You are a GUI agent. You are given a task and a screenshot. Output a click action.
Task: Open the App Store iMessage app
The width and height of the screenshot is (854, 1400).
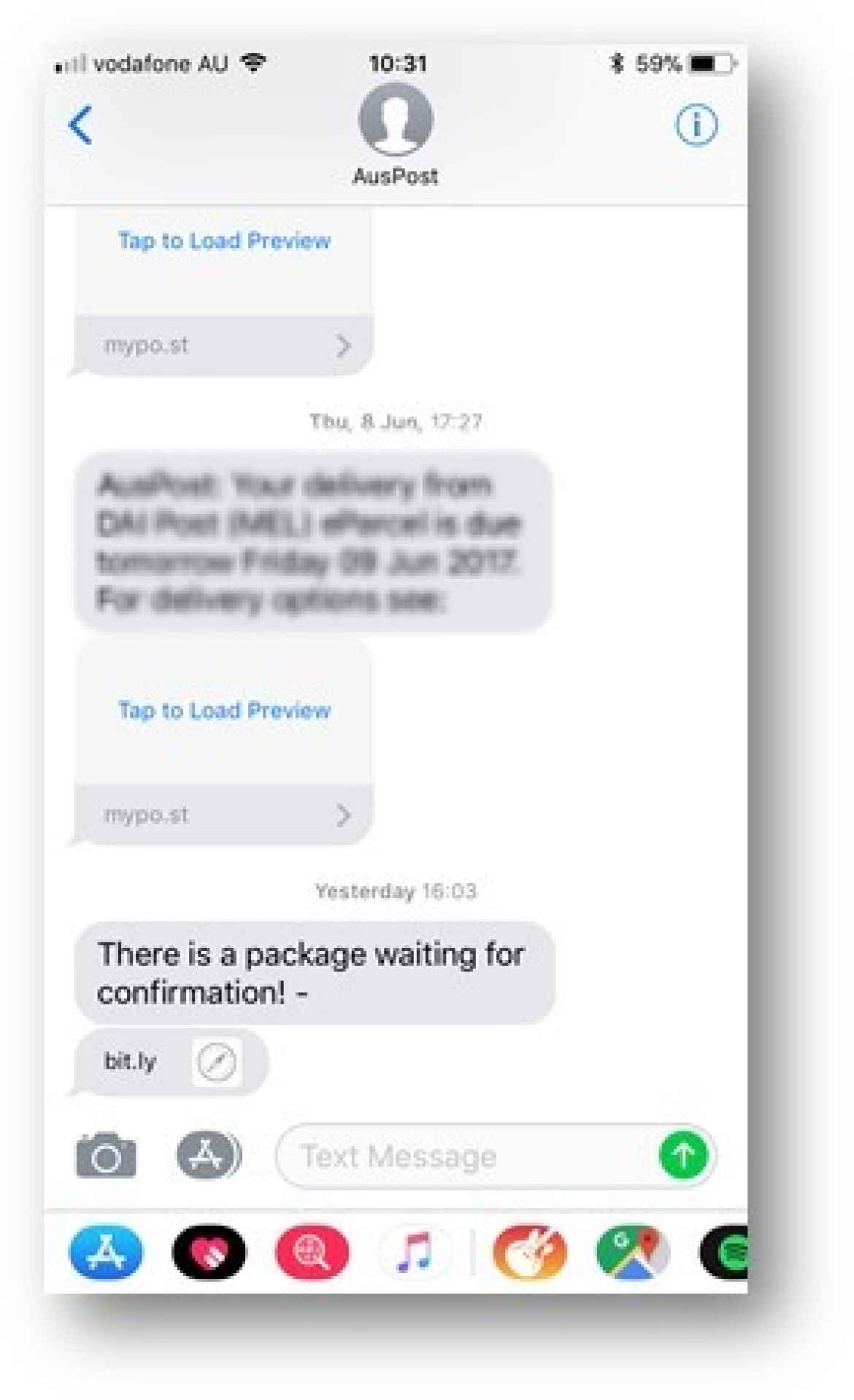106,1252
